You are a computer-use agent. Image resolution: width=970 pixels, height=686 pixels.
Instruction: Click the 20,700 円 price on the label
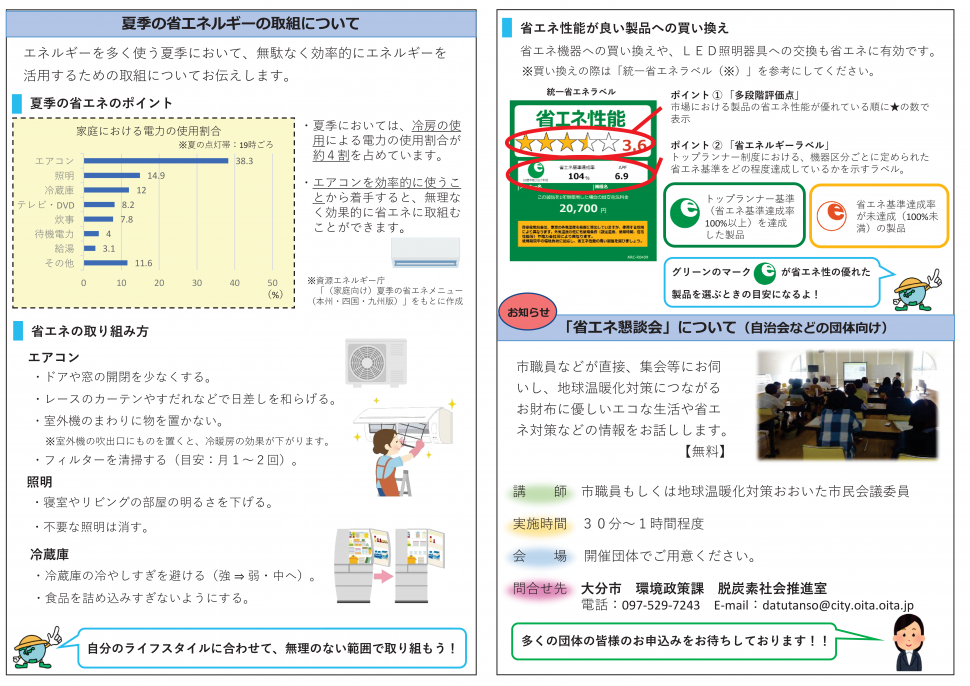pyautogui.click(x=582, y=208)
